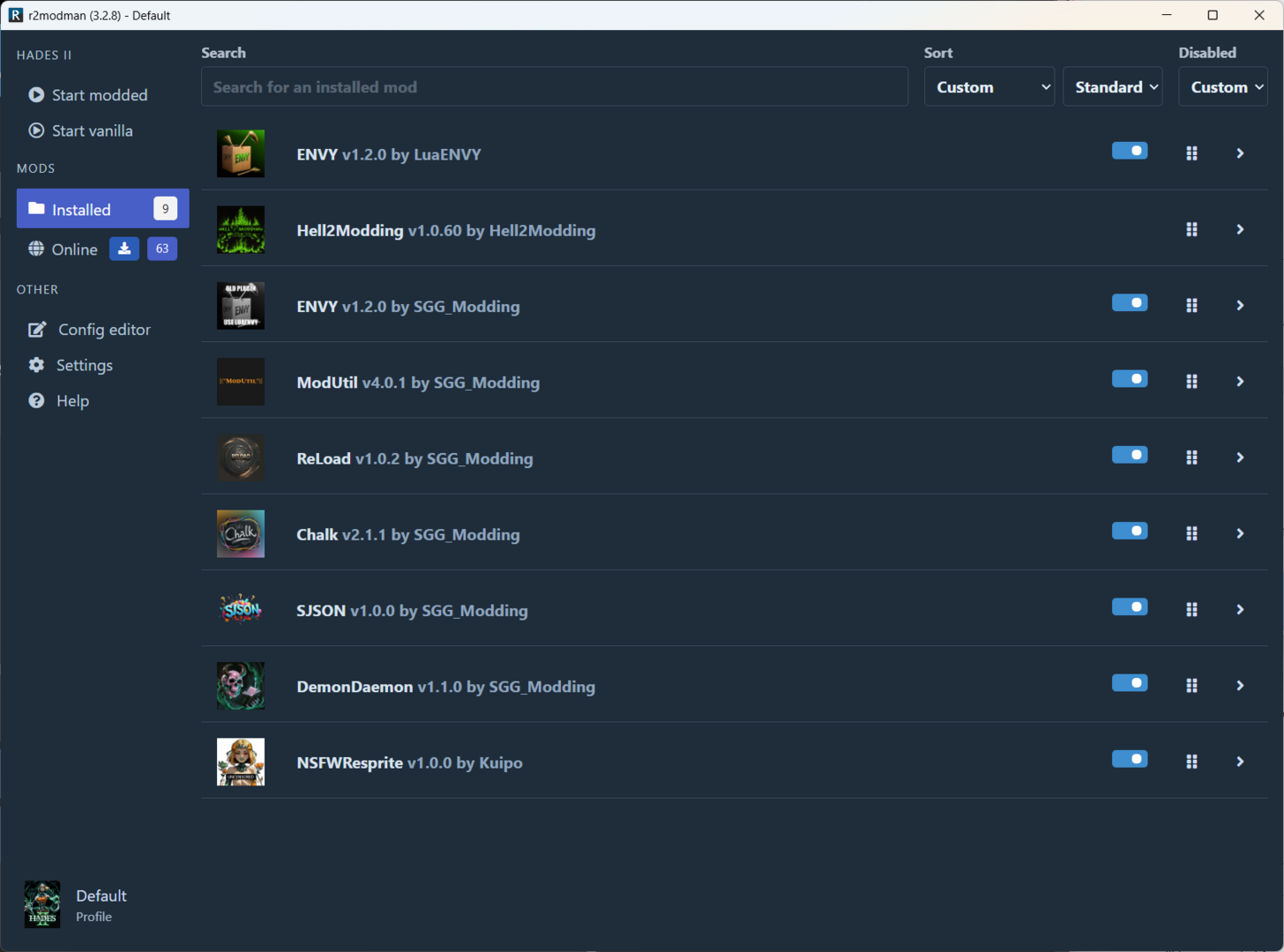Open the Sort Custom dropdown
The height and width of the screenshot is (952, 1284).
pos(989,87)
